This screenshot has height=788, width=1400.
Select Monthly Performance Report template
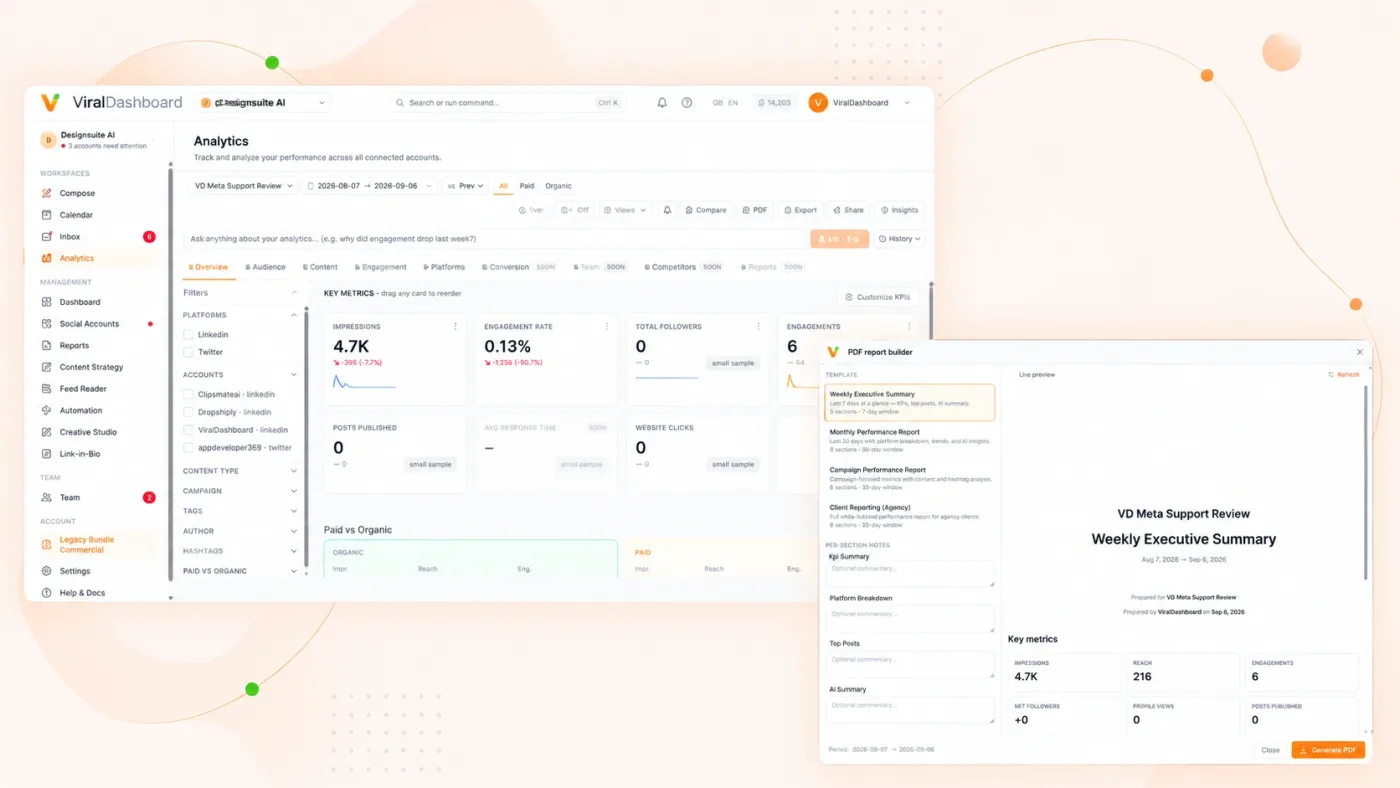point(910,441)
